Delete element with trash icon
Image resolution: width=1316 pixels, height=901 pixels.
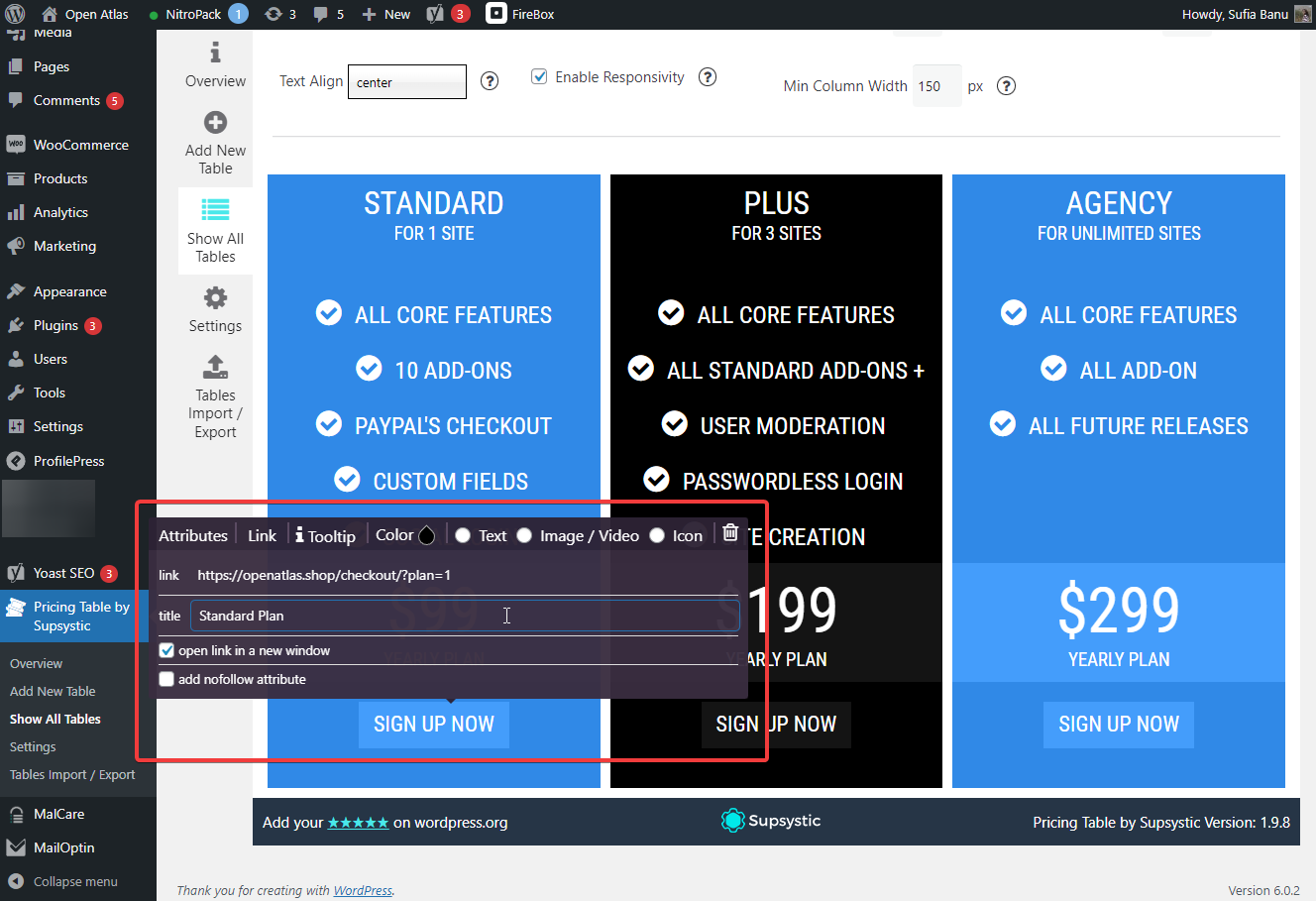pos(730,532)
